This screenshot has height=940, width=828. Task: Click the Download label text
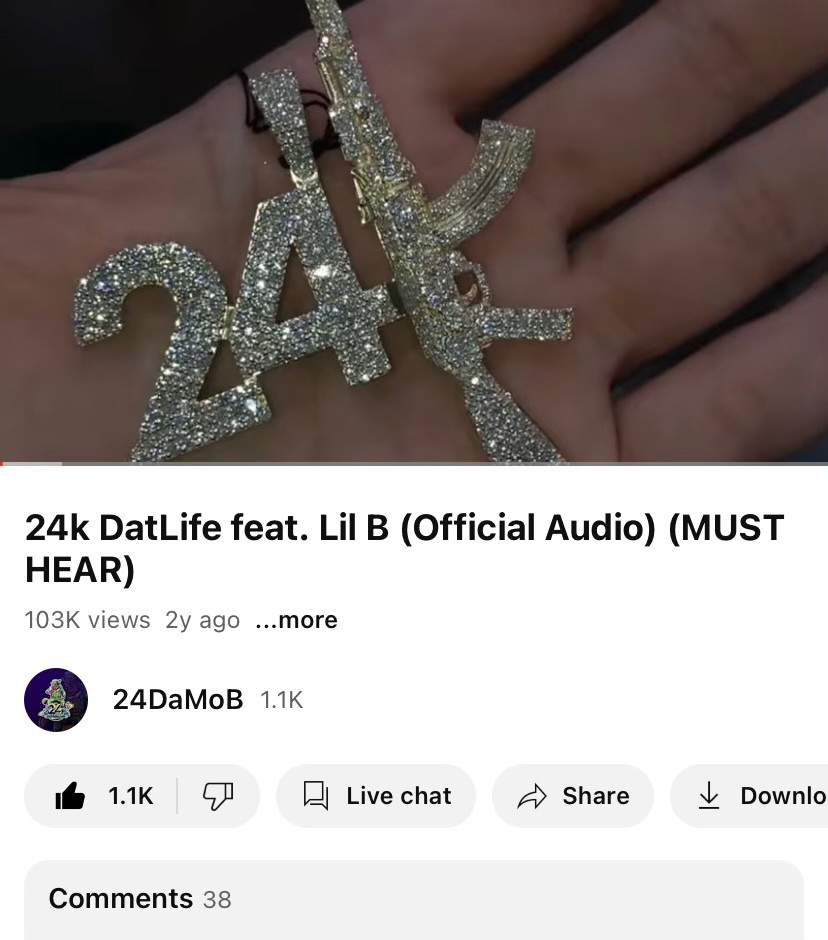784,796
